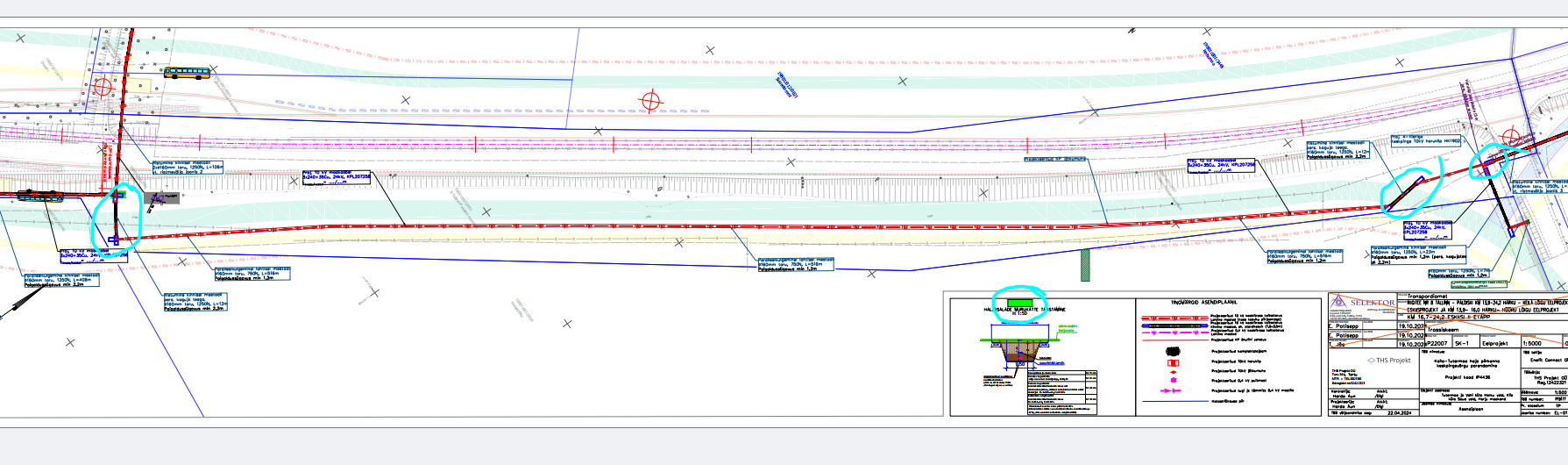
Task: Click the green hatched rectangle below the cable route
Action: tap(1085, 264)
